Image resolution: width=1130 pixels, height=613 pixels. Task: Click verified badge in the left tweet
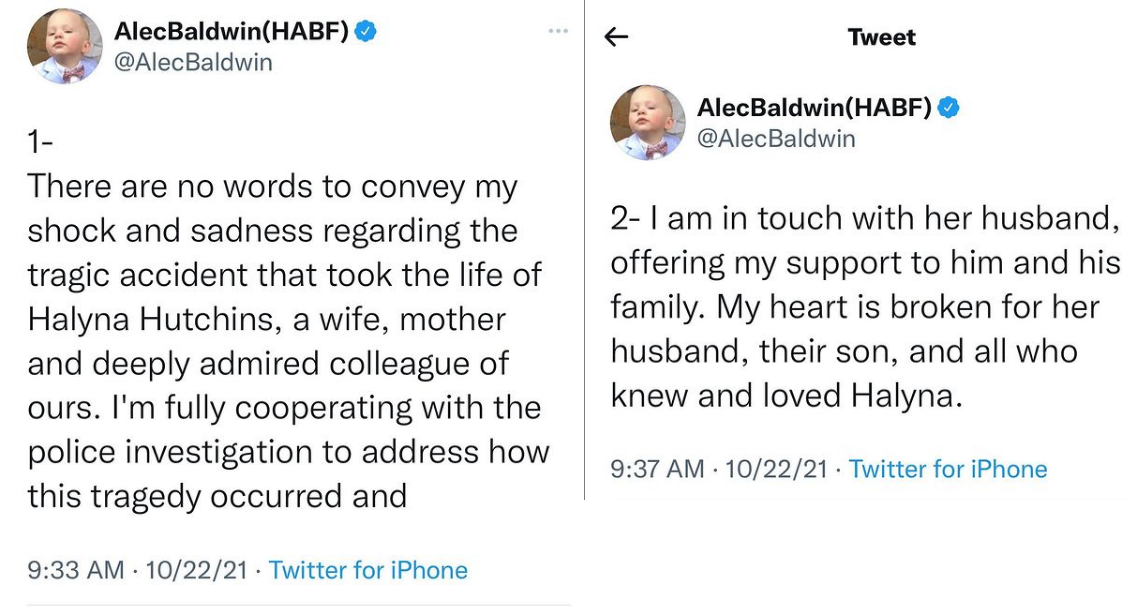pos(366,31)
